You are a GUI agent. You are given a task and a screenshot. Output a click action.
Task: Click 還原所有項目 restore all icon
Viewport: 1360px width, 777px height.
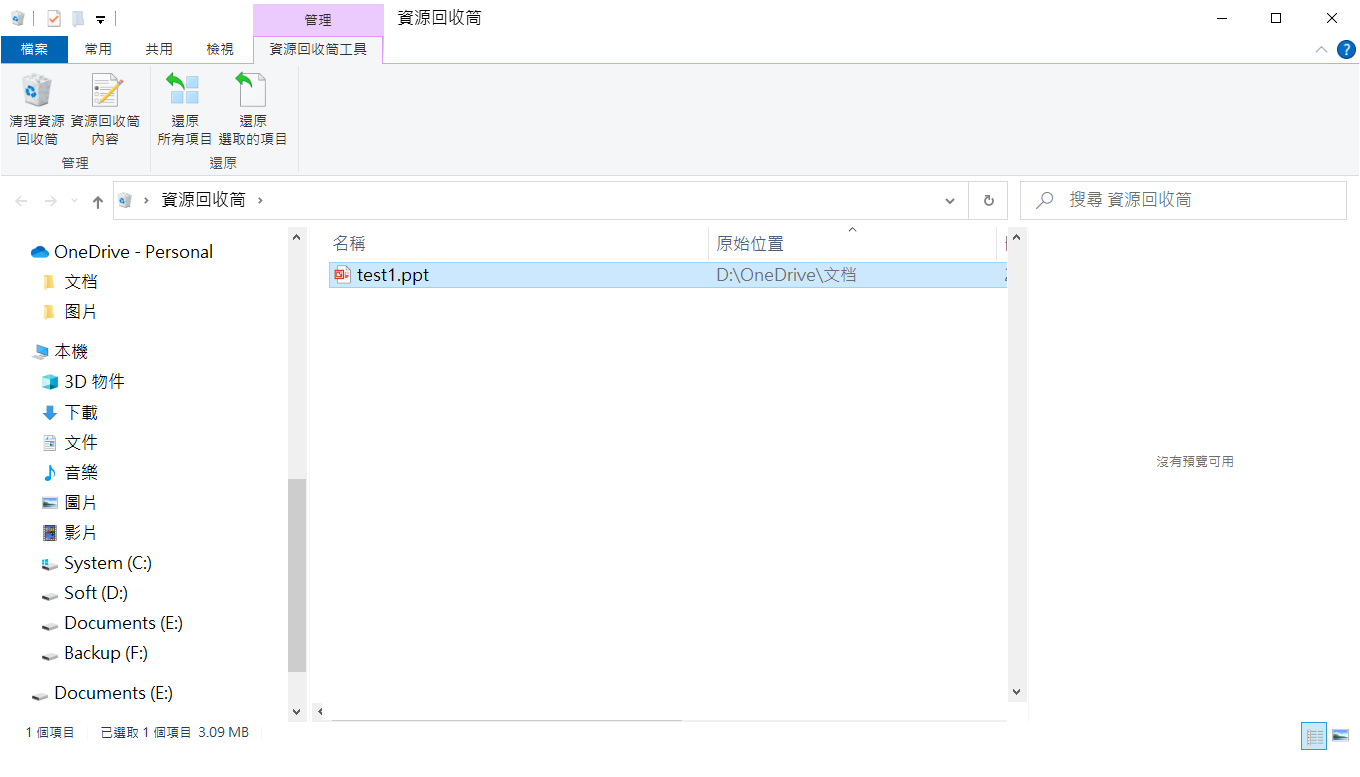click(184, 92)
